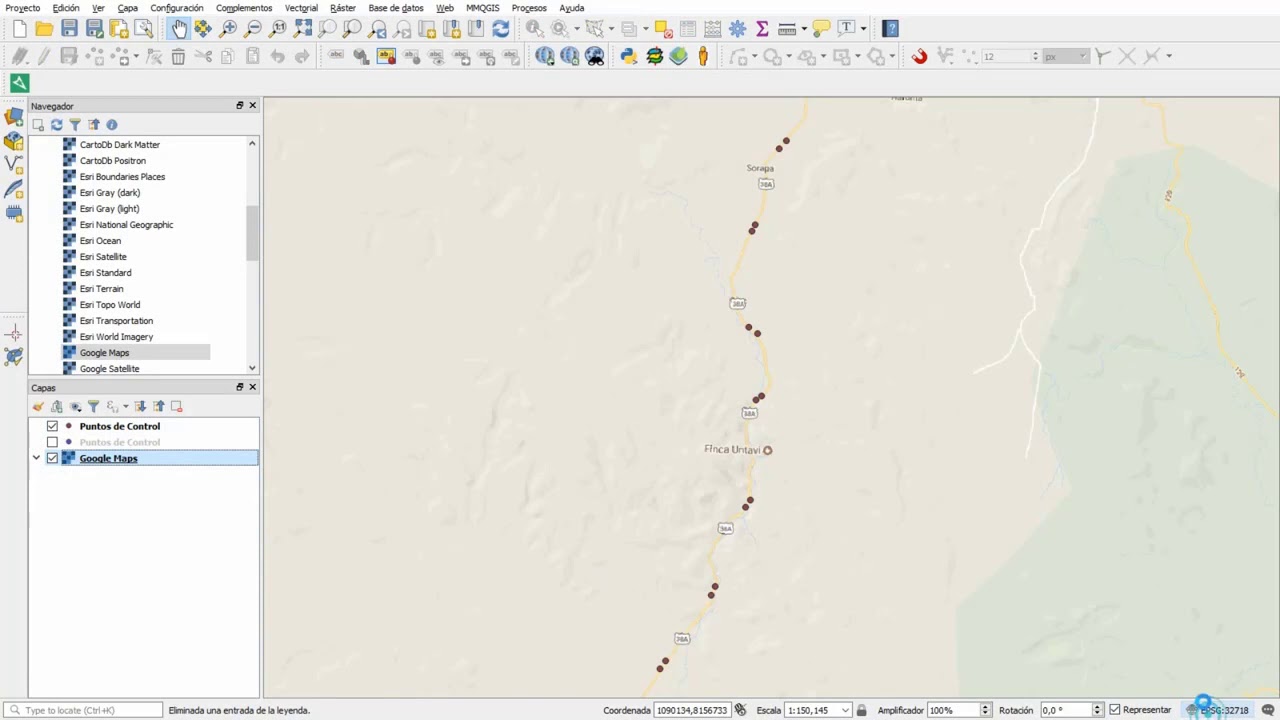Enable snapping with the red magnet icon
Viewport: 1280px width, 720px height.
click(x=919, y=56)
